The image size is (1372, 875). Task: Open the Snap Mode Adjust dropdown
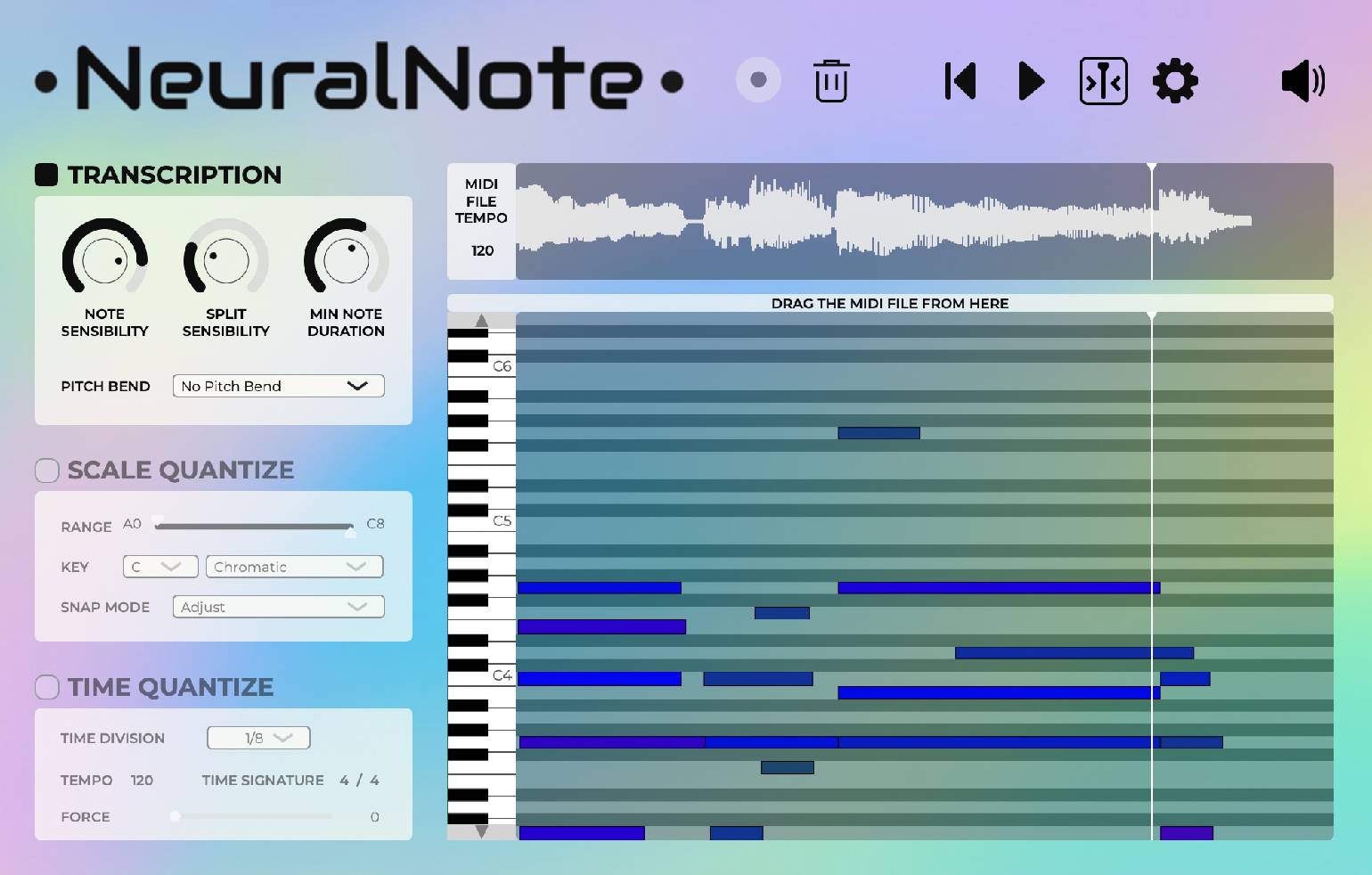click(278, 607)
